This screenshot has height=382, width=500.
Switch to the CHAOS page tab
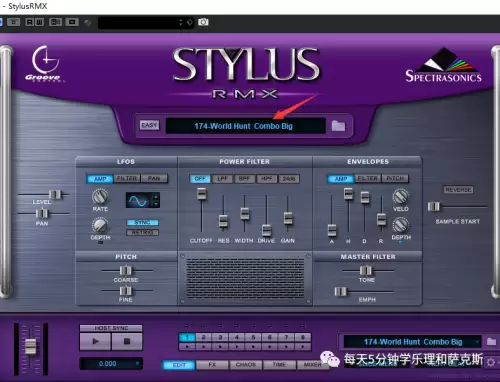[246, 365]
